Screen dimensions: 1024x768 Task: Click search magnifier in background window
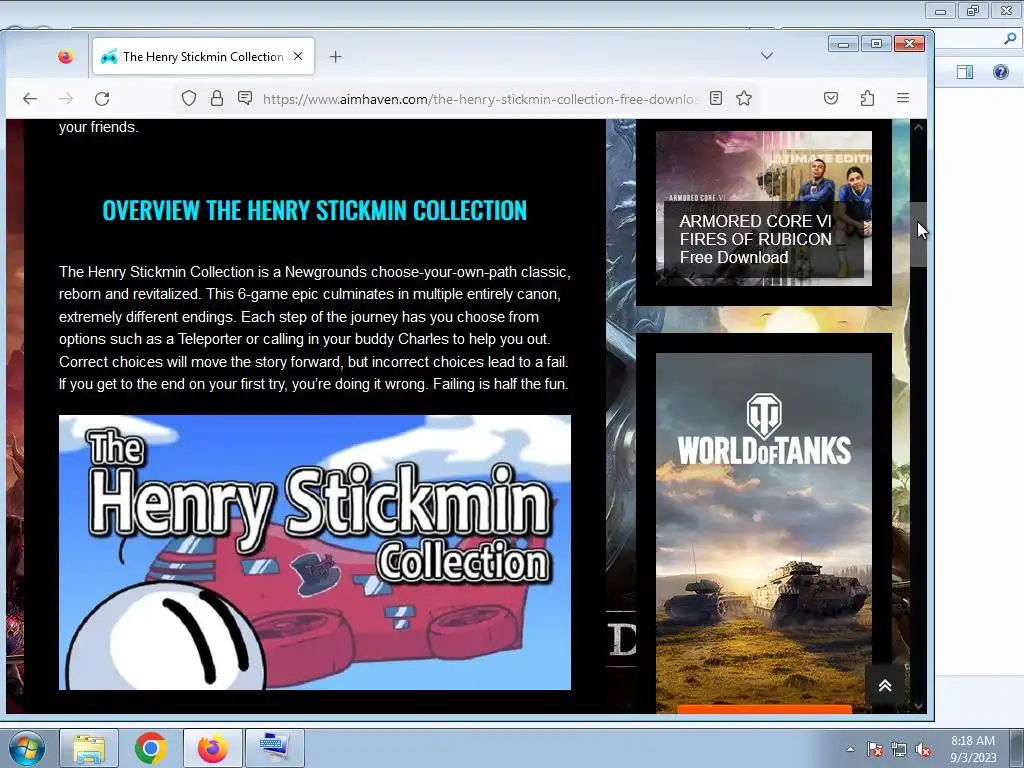[1010, 39]
